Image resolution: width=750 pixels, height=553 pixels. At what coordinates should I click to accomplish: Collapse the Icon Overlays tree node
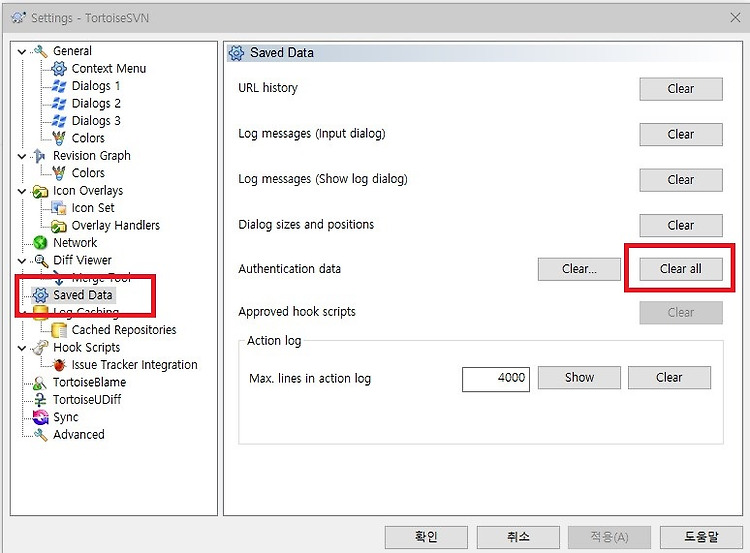click(22, 191)
